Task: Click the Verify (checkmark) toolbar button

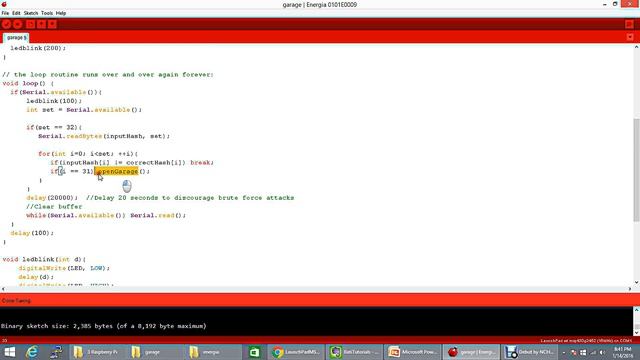Action: click(x=7, y=24)
